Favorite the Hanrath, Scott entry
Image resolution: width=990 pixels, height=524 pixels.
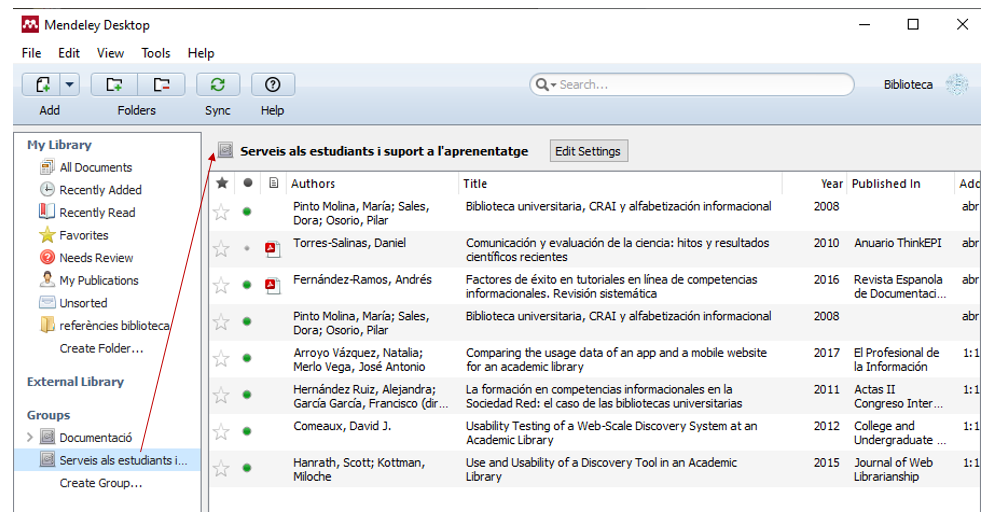tap(221, 468)
